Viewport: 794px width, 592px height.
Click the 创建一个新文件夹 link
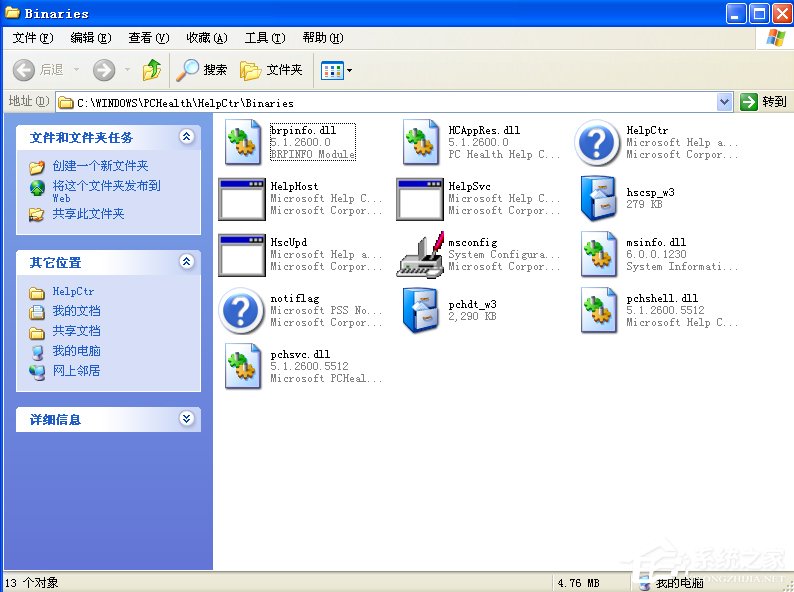click(x=100, y=166)
